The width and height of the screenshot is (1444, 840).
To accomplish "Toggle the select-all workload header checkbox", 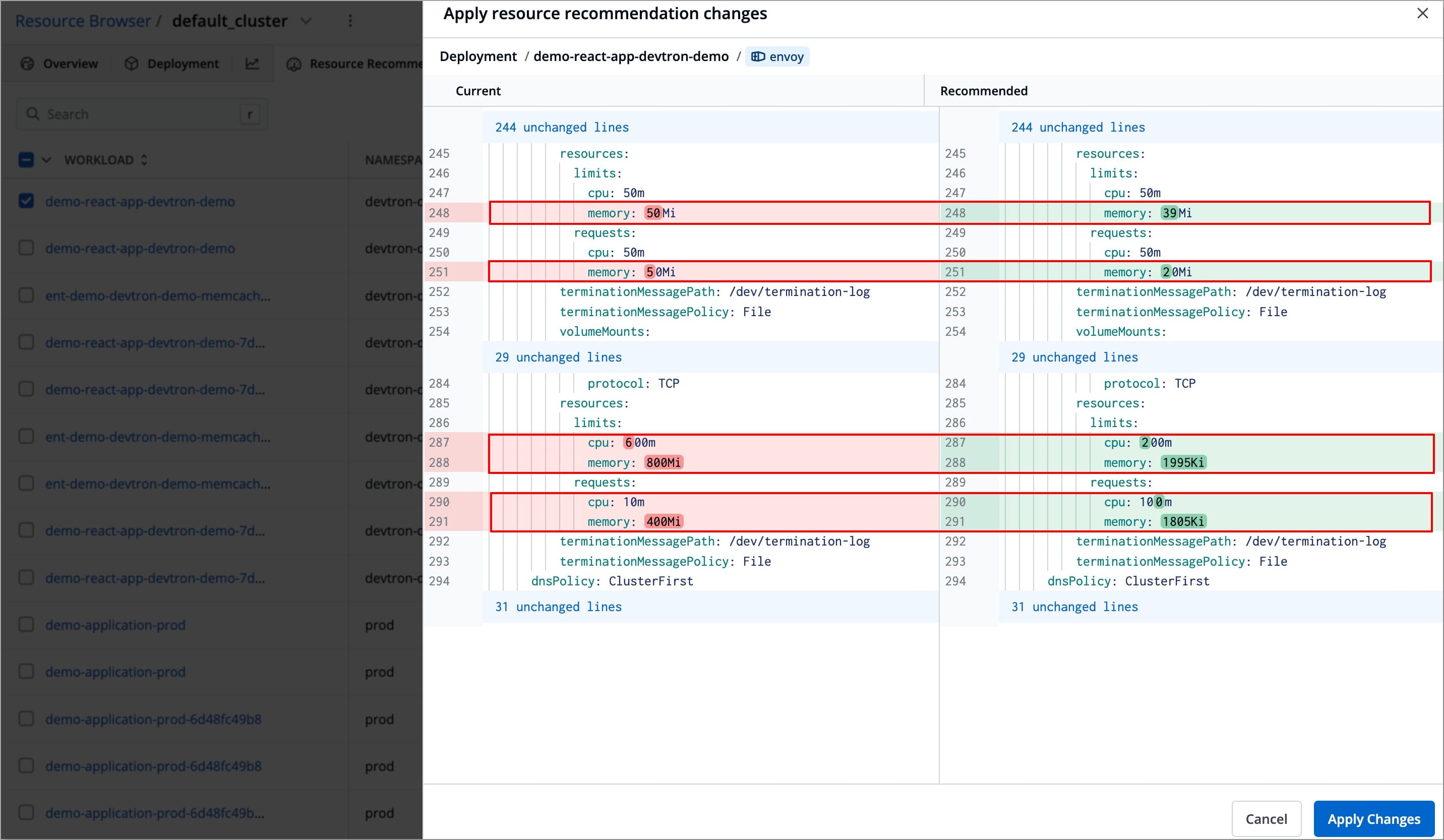I will [x=26, y=160].
